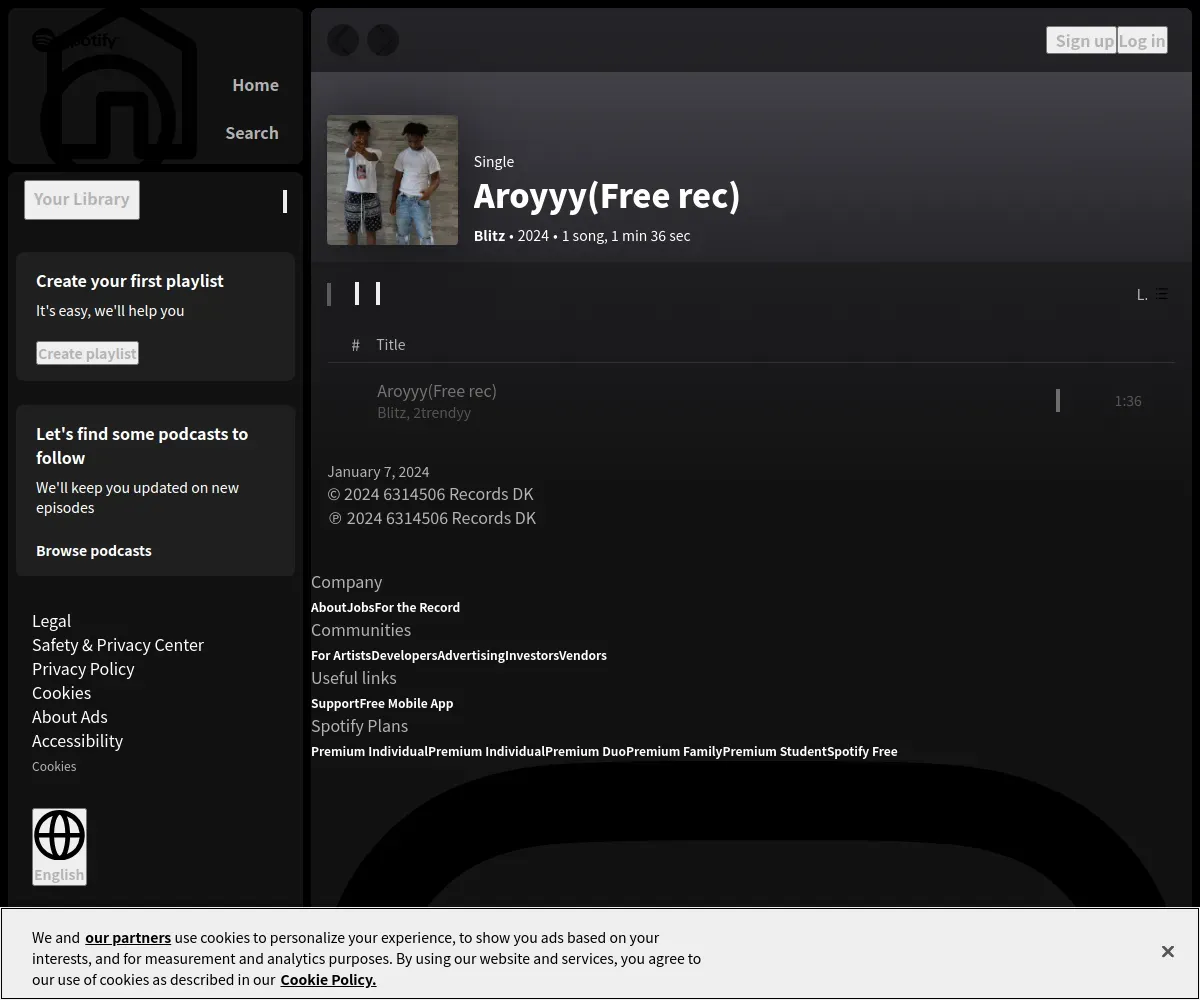Open the Spotify logo link
Viewport: 1200px width, 1000px height.
[75, 40]
